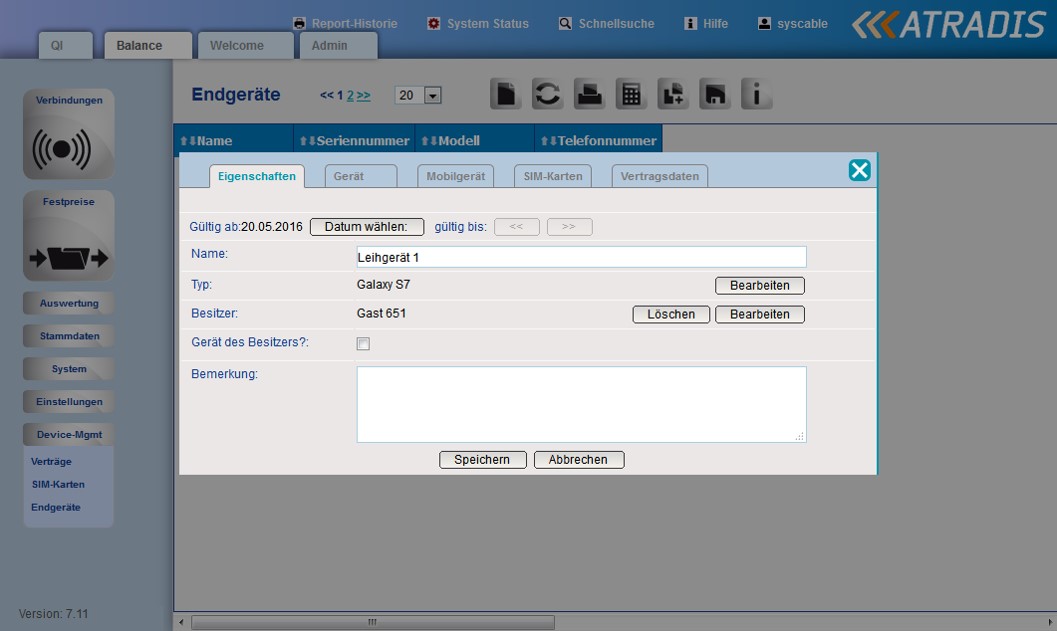Click the Speichern button
The height and width of the screenshot is (631, 1057).
pos(482,460)
